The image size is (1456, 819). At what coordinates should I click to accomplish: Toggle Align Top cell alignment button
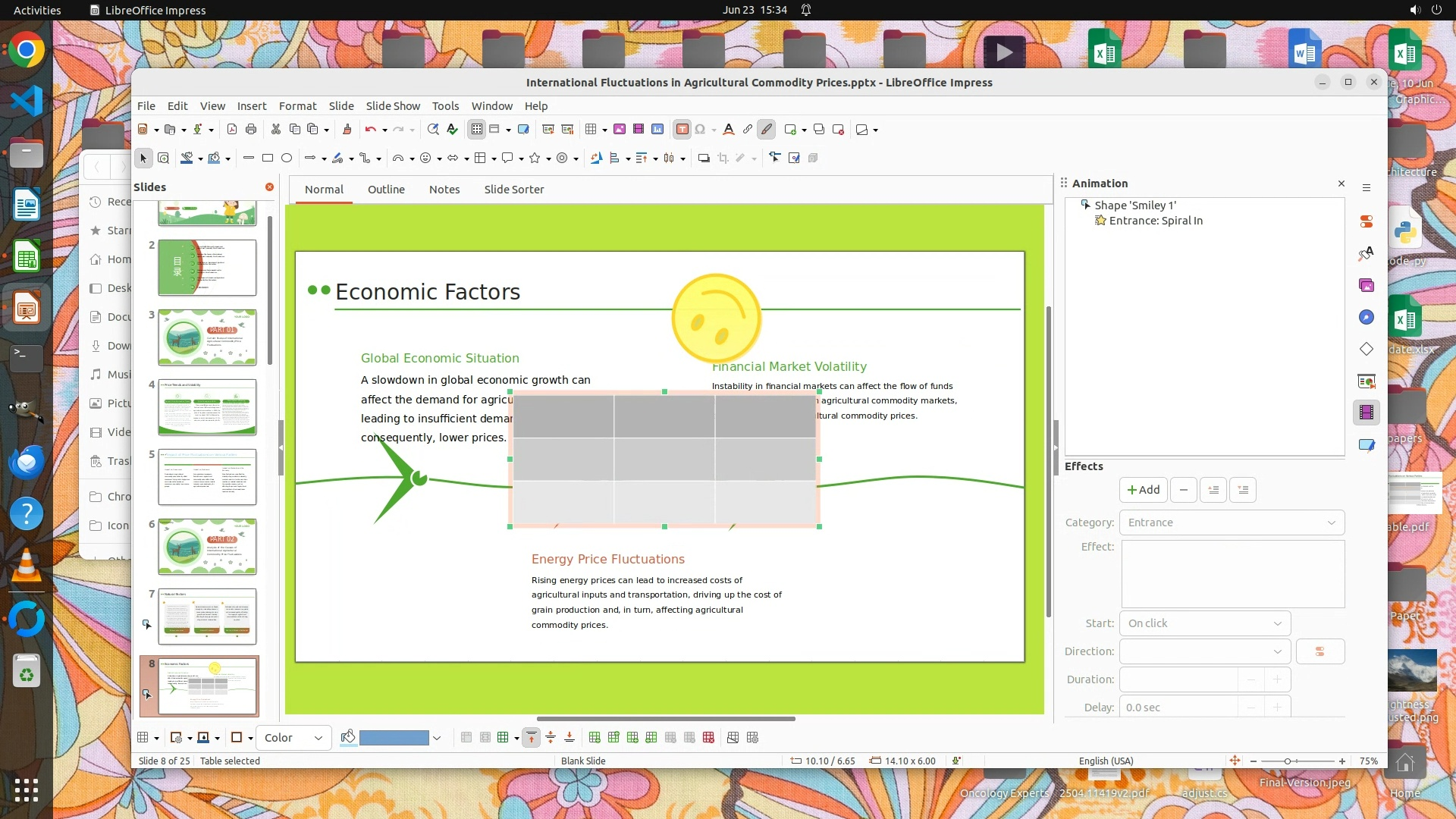(x=532, y=738)
